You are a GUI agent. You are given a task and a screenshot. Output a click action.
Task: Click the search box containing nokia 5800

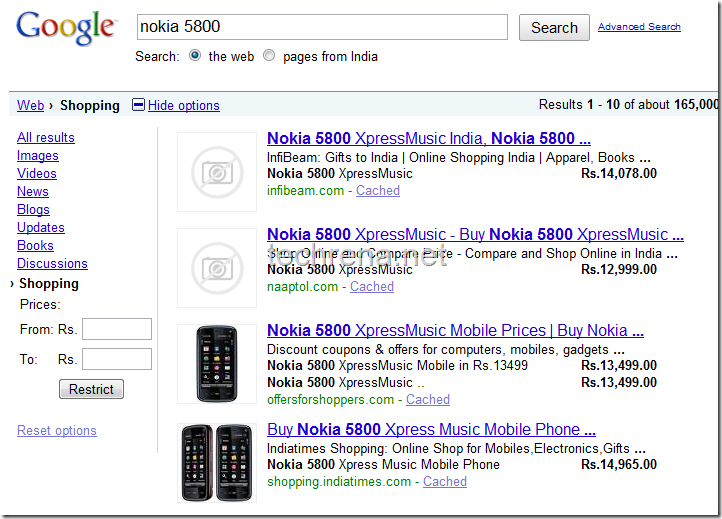[x=322, y=27]
